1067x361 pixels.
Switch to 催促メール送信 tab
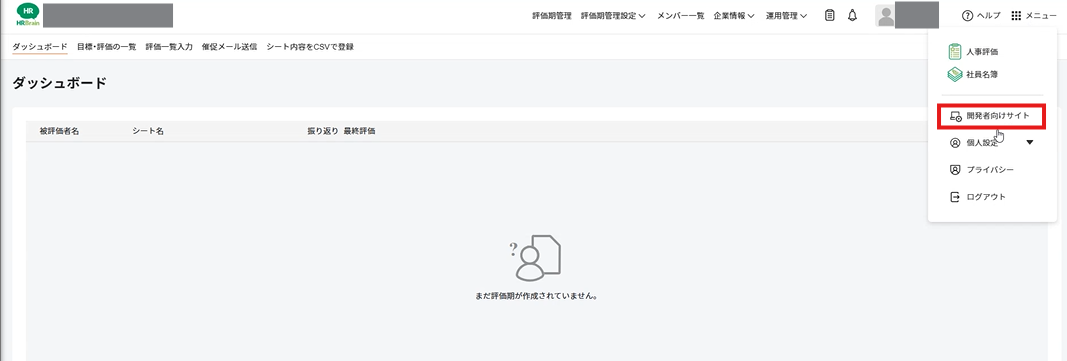pos(229,47)
